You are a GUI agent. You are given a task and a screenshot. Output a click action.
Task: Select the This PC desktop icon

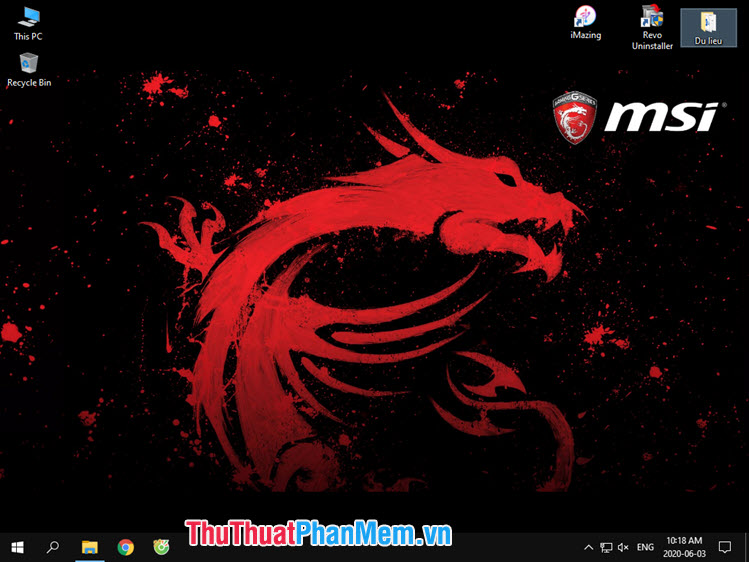(28, 24)
